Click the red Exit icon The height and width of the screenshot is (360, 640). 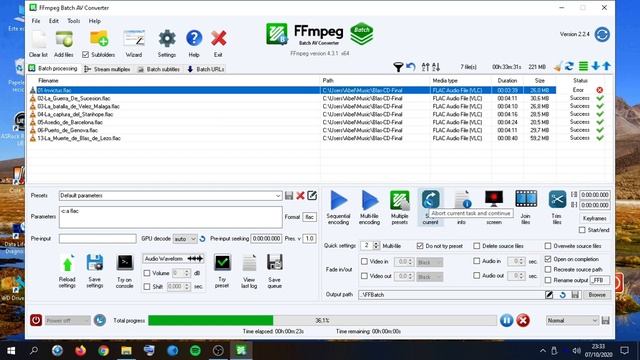point(219,39)
